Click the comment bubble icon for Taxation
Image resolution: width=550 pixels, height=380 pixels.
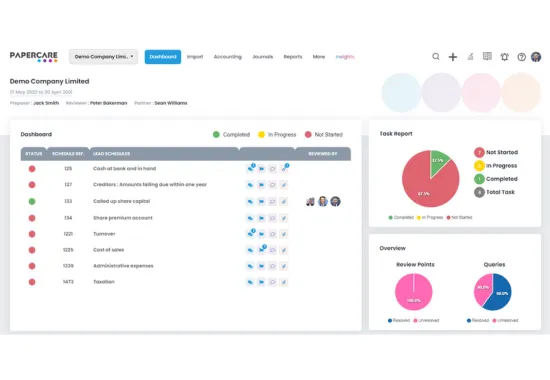(272, 282)
